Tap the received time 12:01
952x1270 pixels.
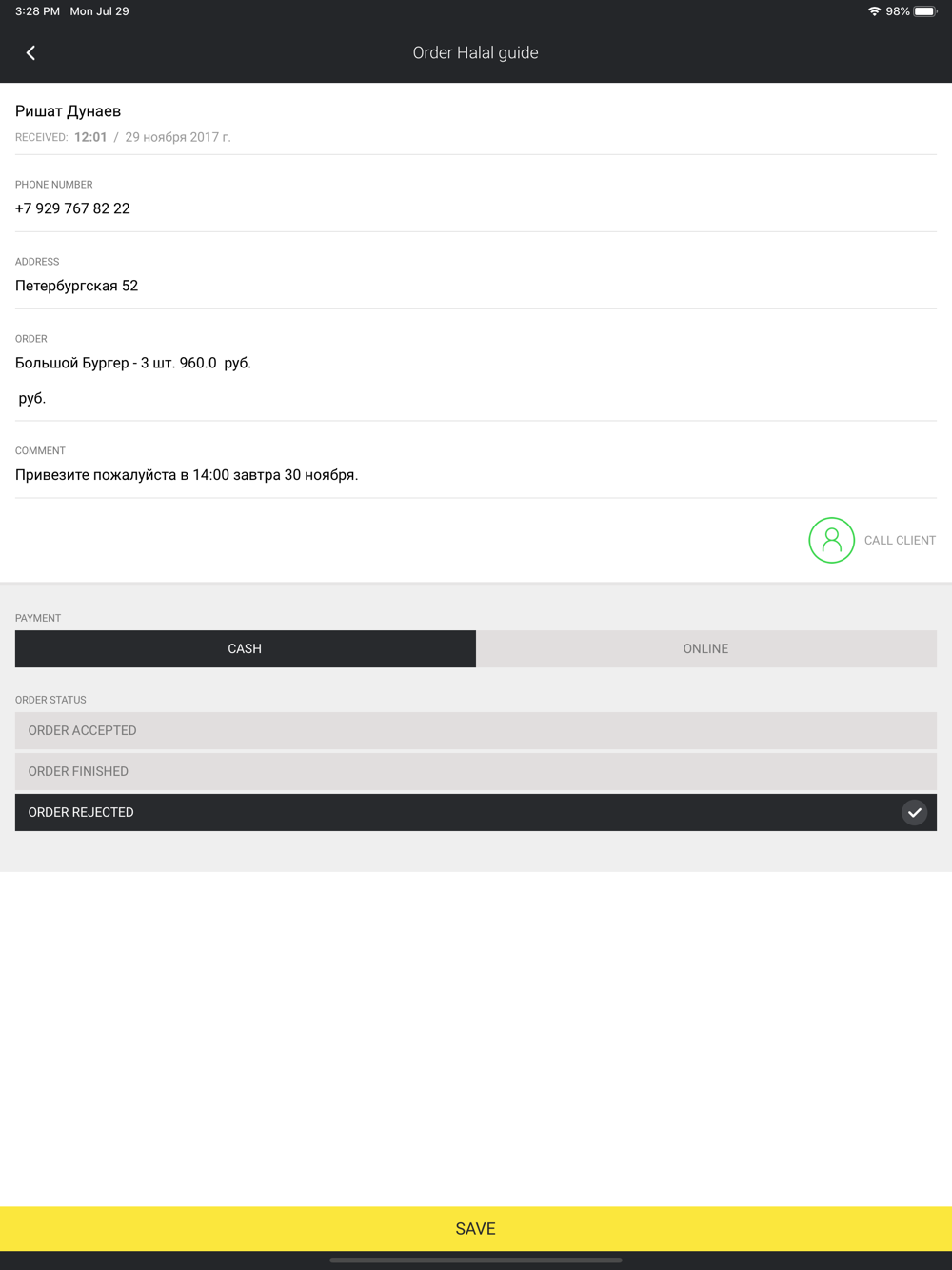(90, 137)
